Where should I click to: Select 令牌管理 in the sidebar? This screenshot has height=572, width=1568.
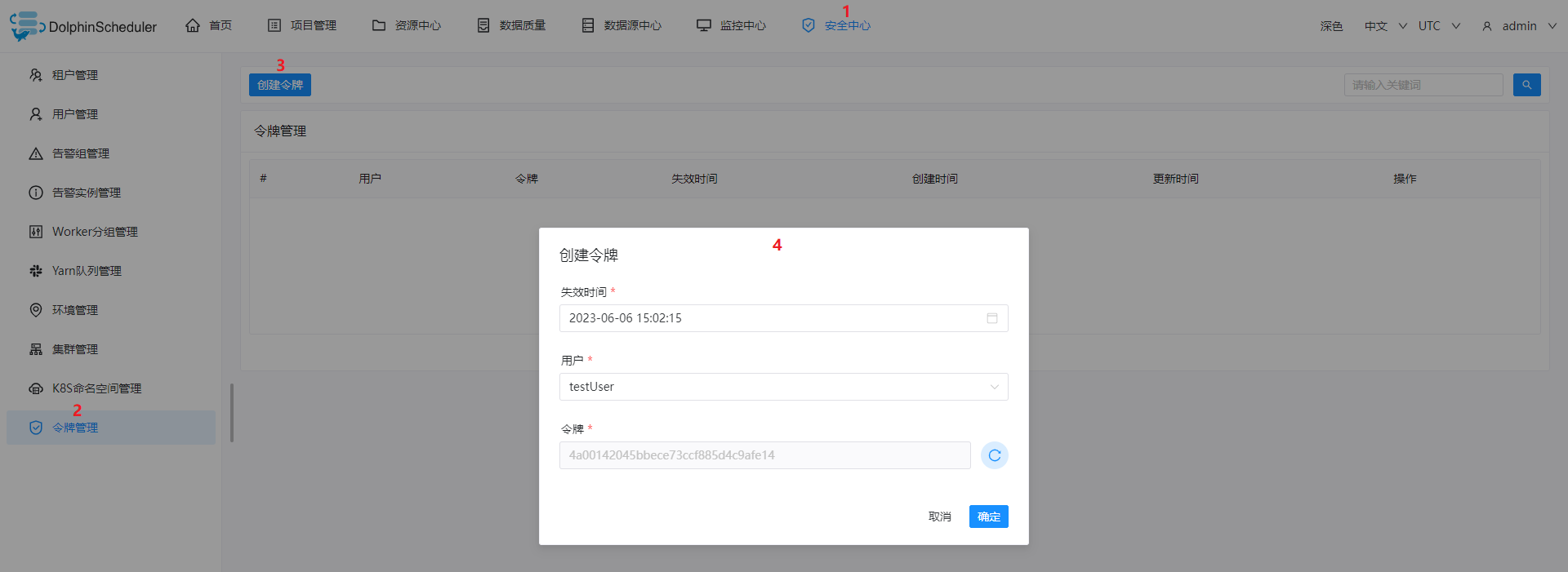pyautogui.click(x=111, y=428)
